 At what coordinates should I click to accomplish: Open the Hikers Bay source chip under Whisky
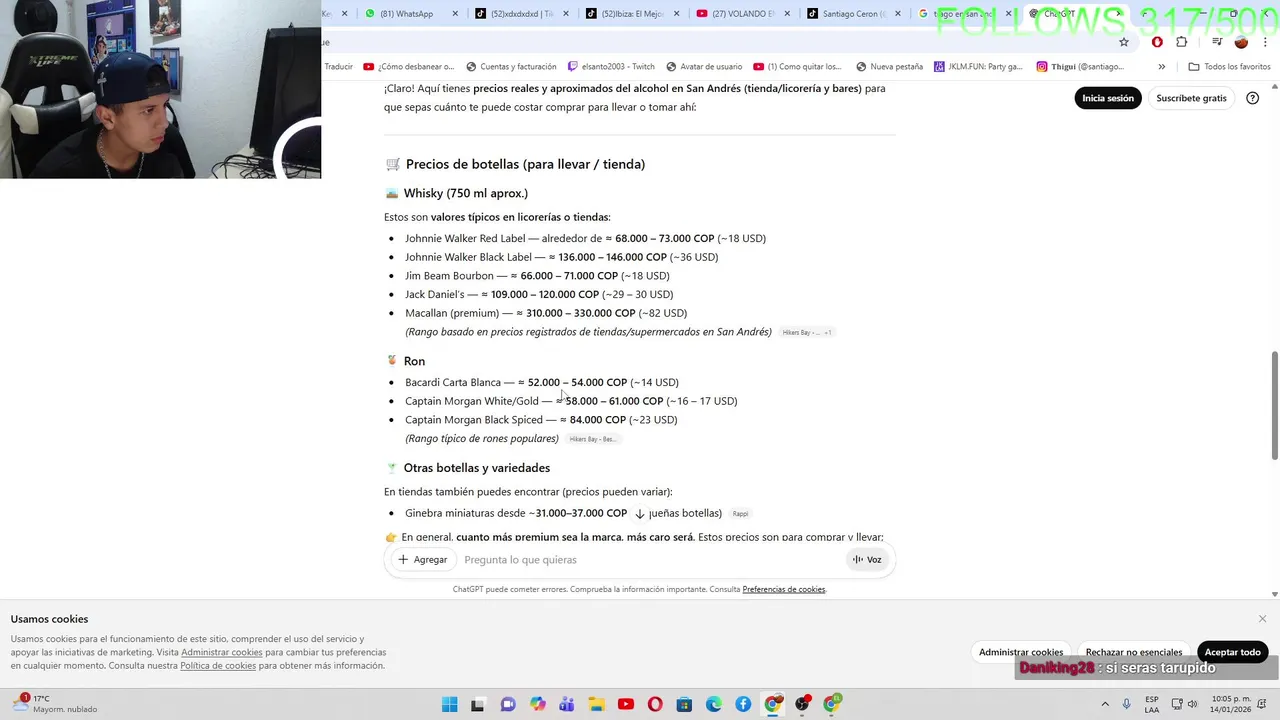(806, 332)
